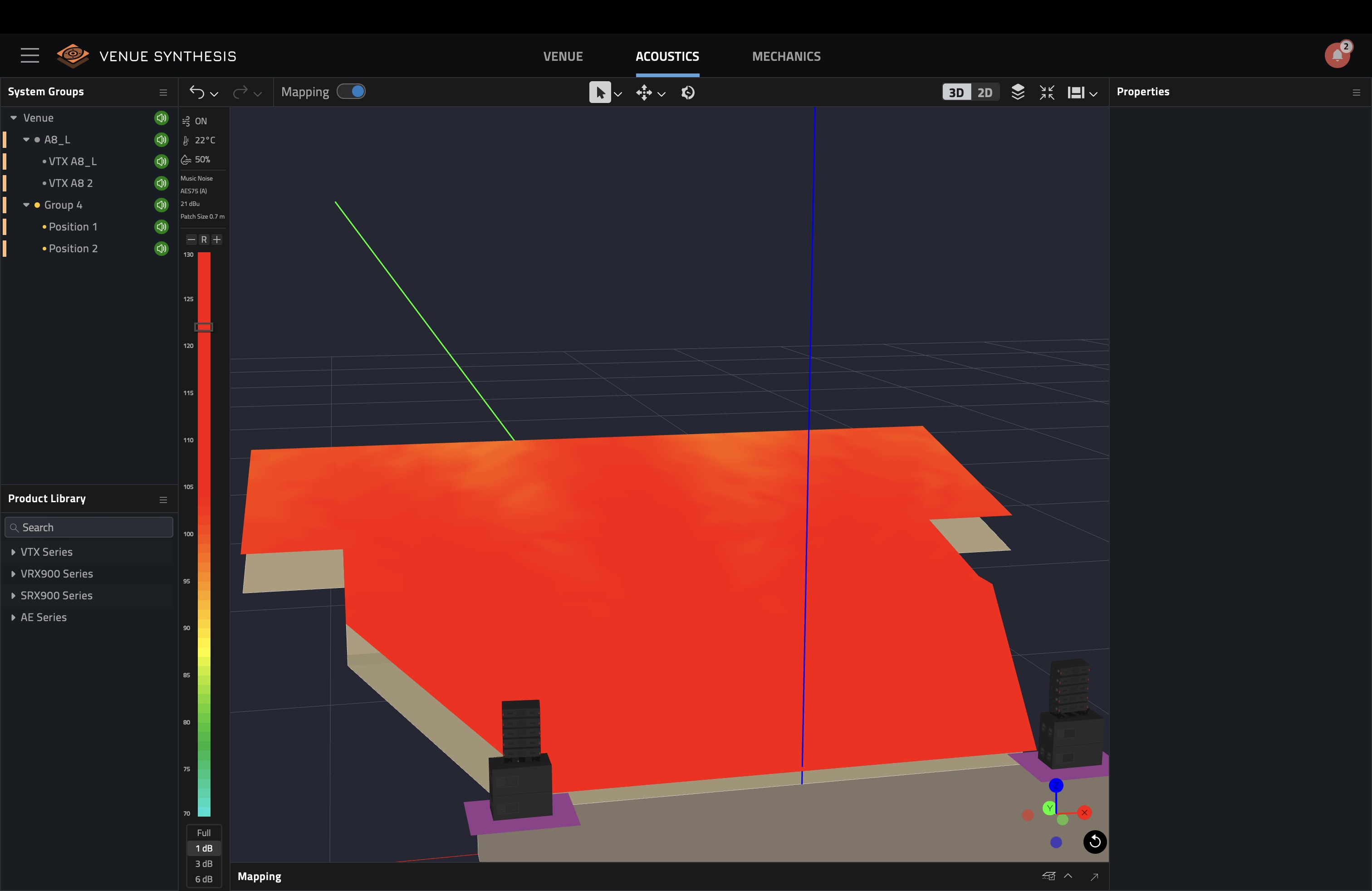Click the SPL color scale bar
Image resolution: width=1372 pixels, height=891 pixels.
(x=204, y=534)
